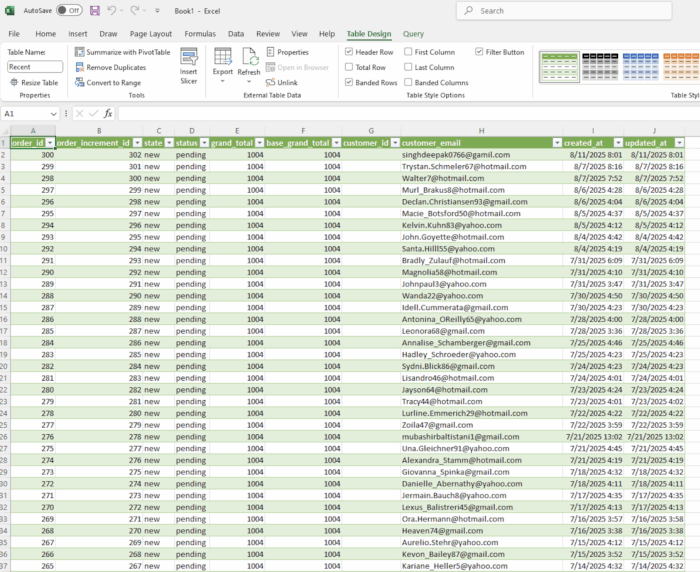Open the state column filter dropdown

coord(169,143)
